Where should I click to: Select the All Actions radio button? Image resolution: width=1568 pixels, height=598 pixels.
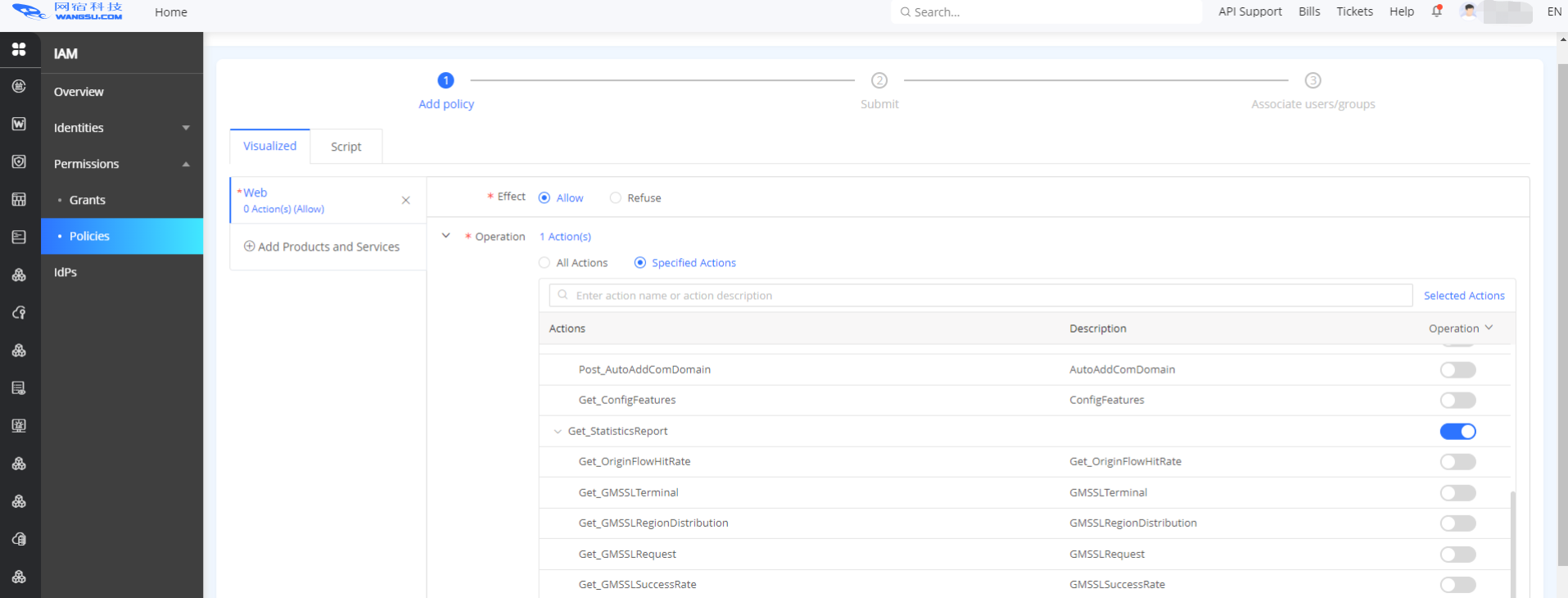[x=545, y=263]
